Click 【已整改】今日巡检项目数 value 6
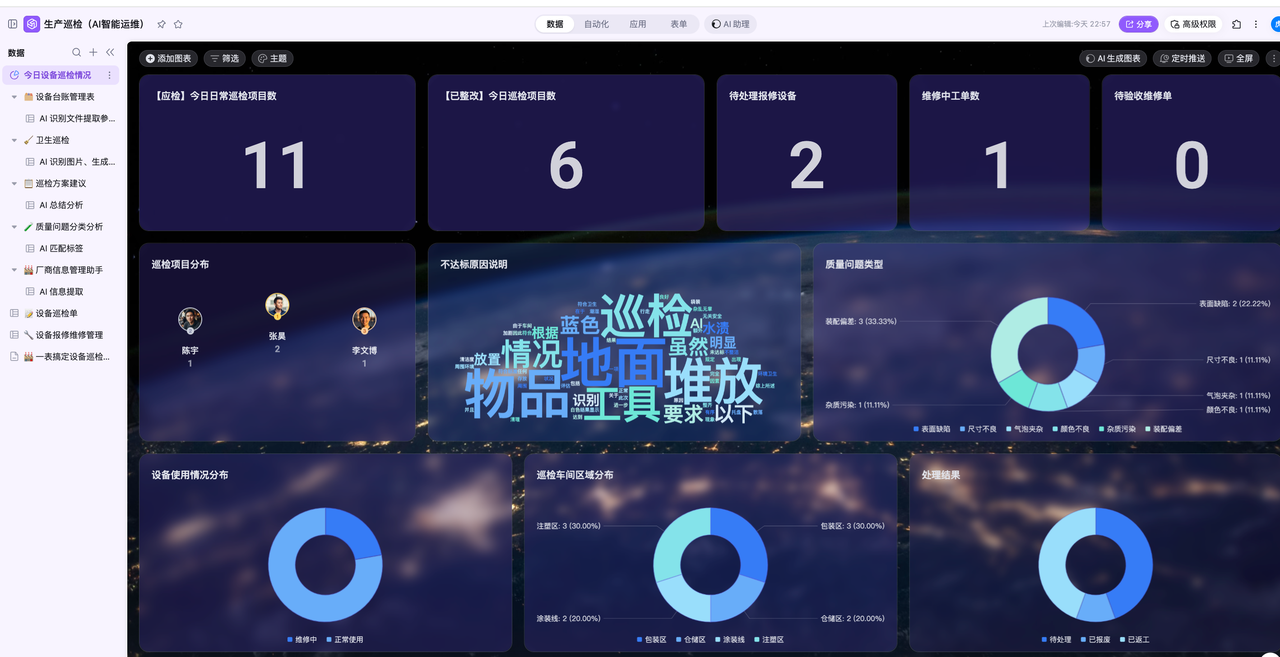 (x=566, y=166)
